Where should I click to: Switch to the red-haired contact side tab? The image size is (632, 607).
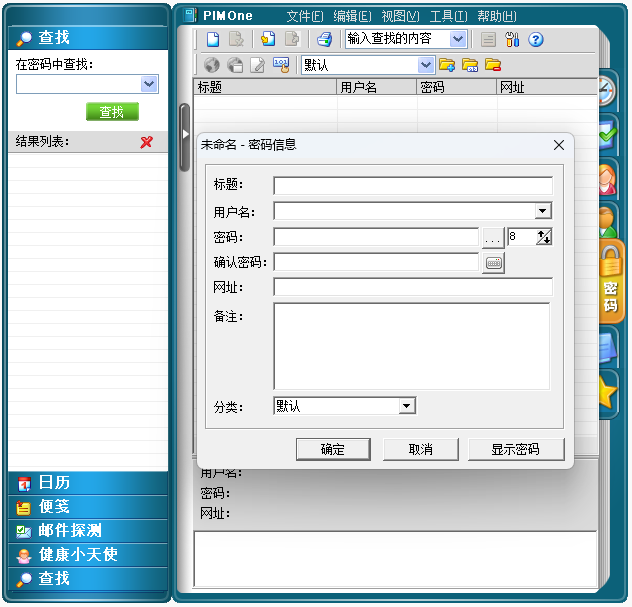pos(608,180)
